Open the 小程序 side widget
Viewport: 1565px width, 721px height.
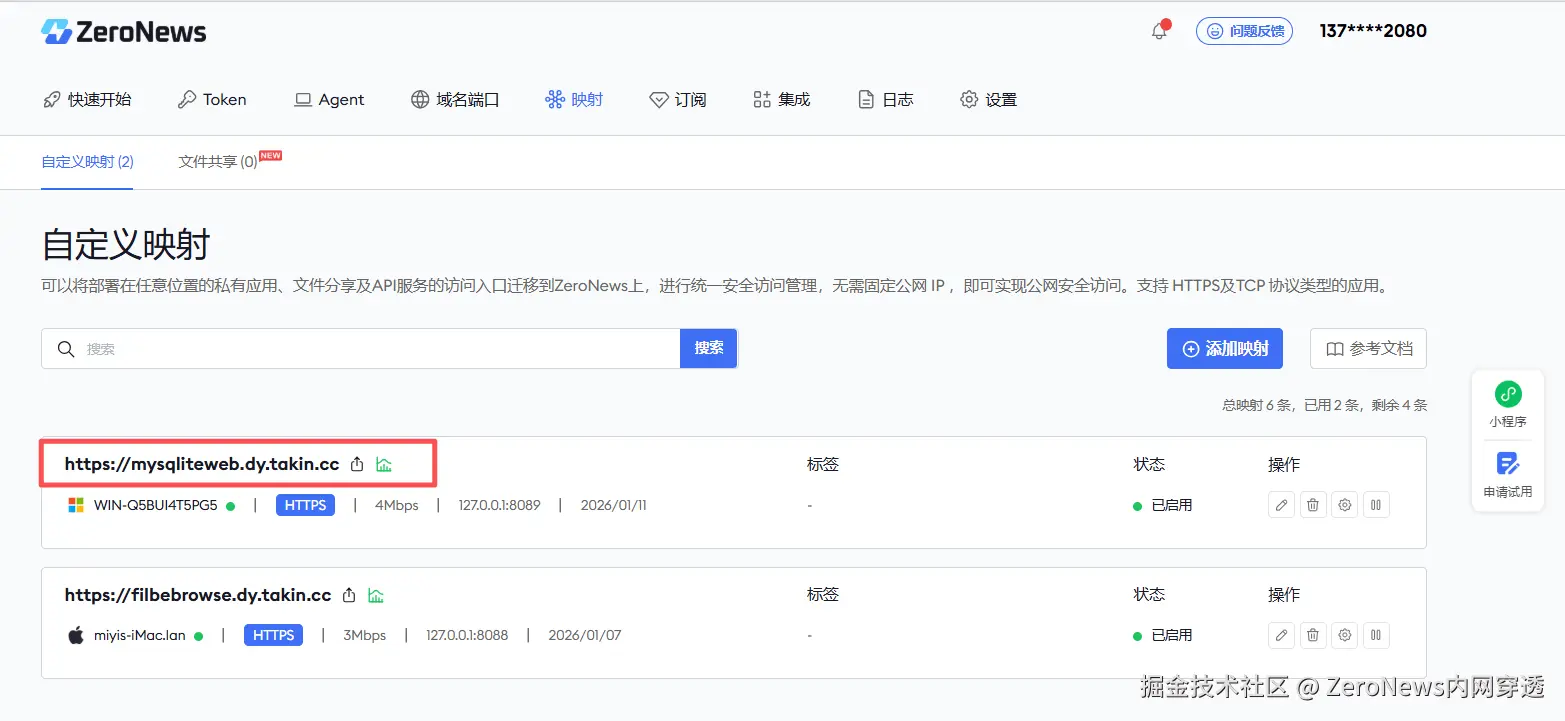point(1508,405)
